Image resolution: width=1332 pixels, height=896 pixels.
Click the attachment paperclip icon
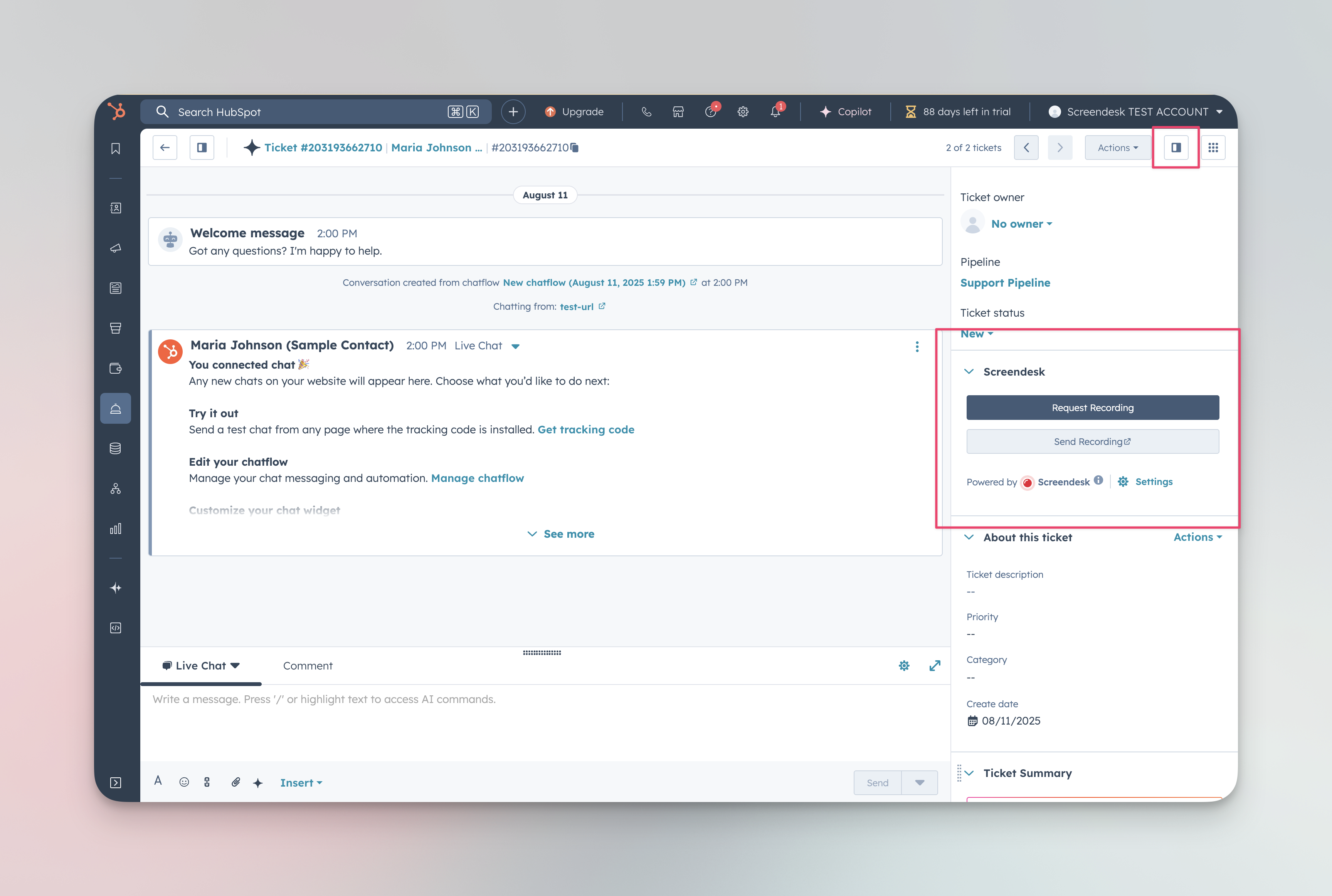(235, 782)
